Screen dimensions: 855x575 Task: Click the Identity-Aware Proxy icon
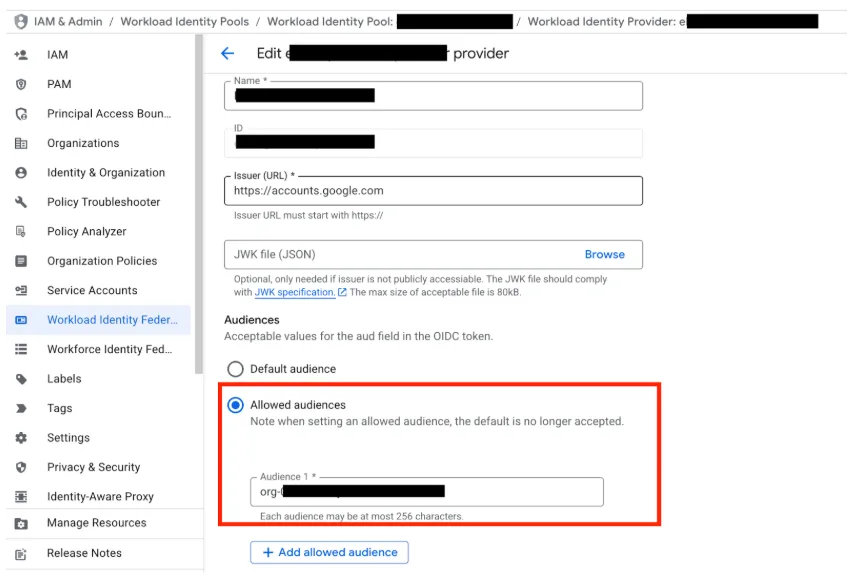[21, 497]
